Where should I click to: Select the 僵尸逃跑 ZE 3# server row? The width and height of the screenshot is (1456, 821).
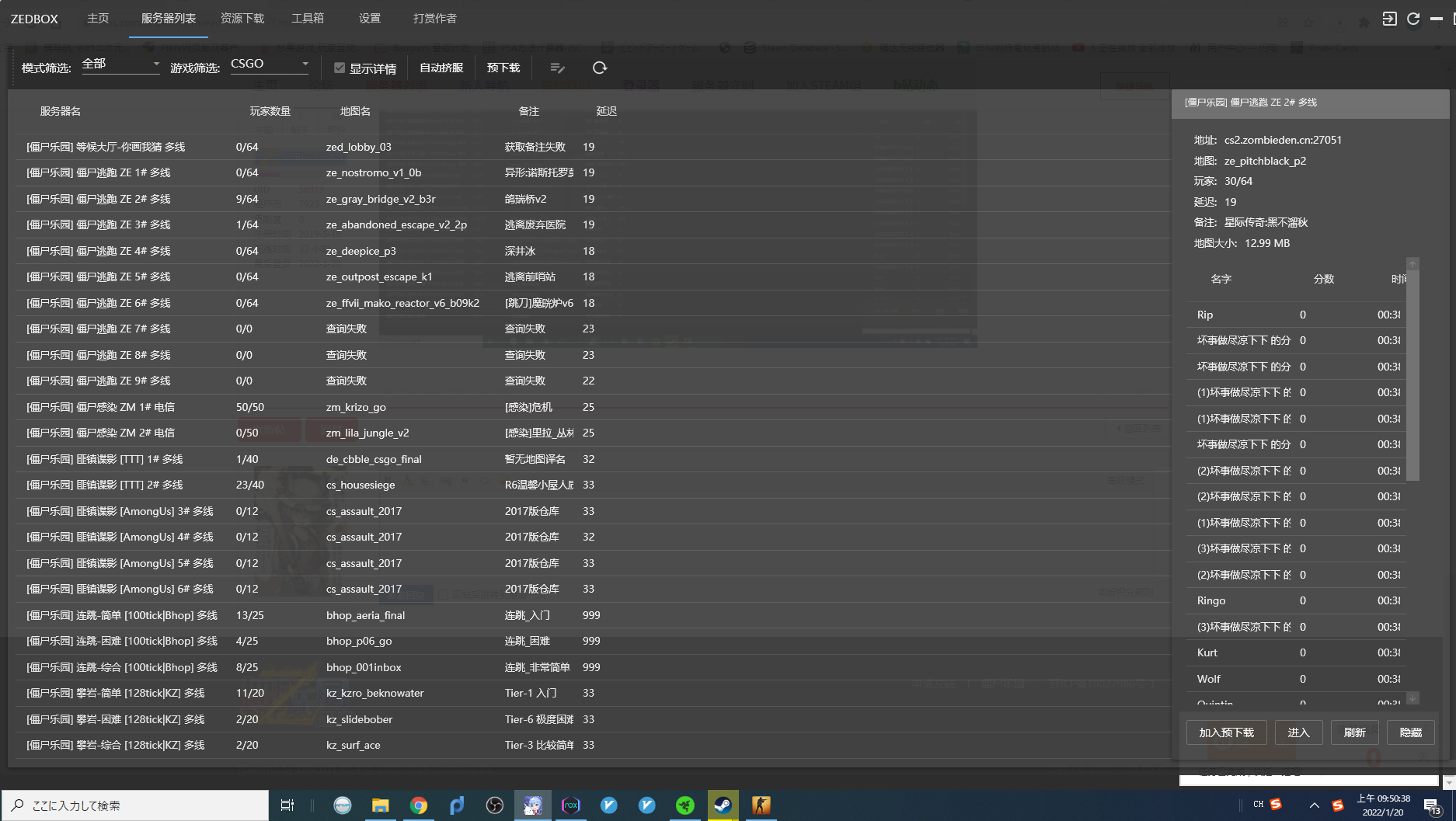coord(593,224)
